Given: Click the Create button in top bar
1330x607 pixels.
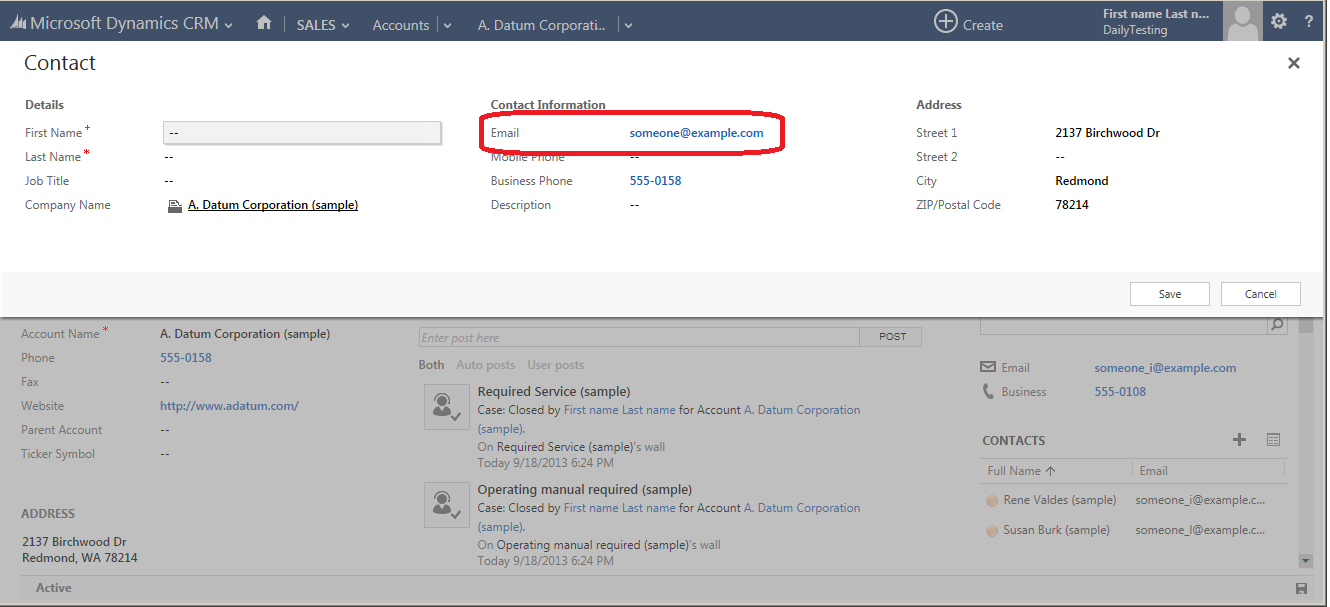Looking at the screenshot, I should pos(968,23).
